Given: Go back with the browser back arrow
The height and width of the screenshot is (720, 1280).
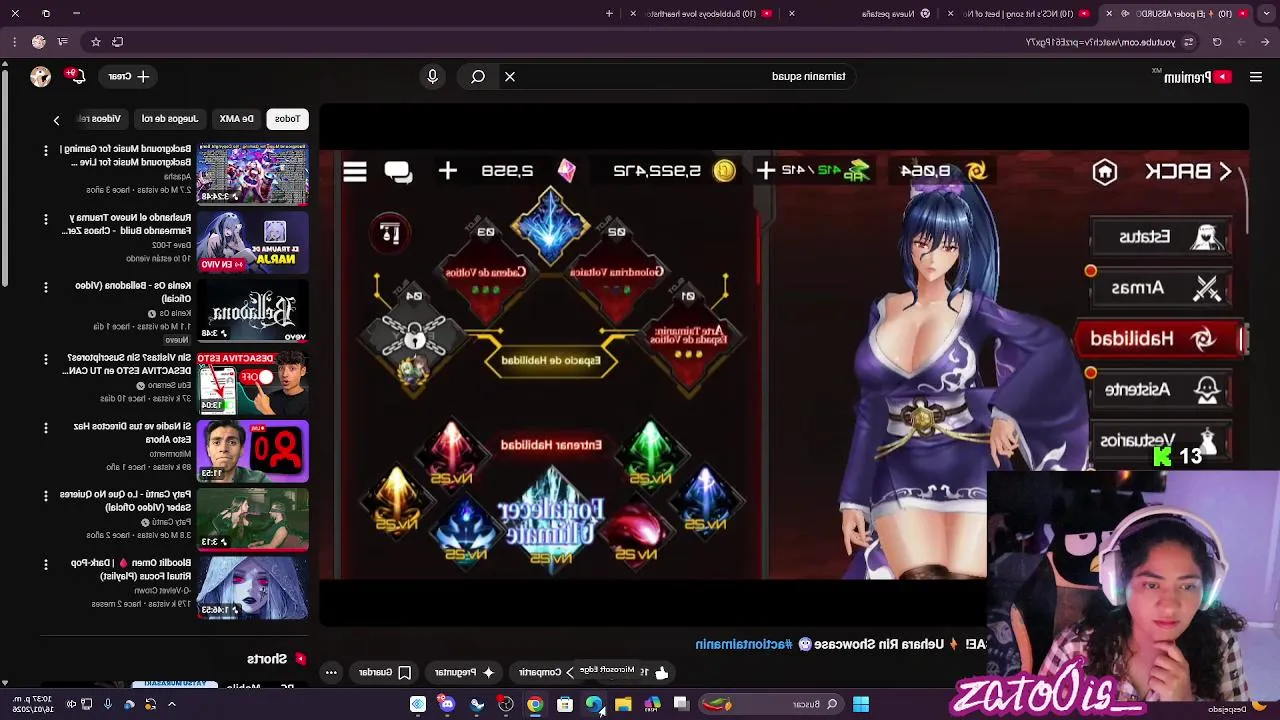Looking at the screenshot, I should click(1265, 42).
